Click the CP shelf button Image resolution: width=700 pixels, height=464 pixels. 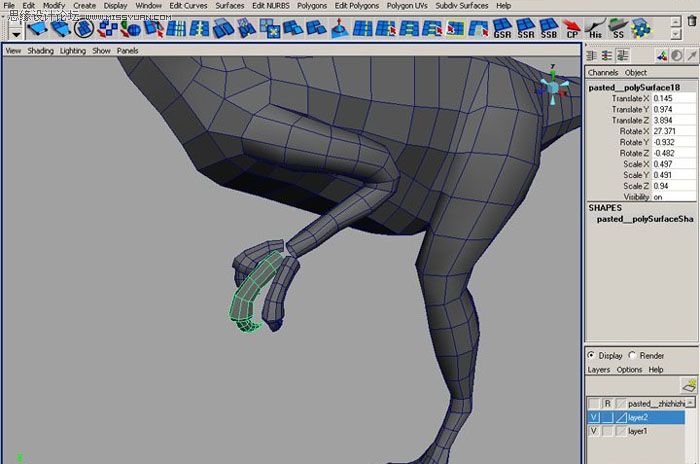tap(573, 27)
